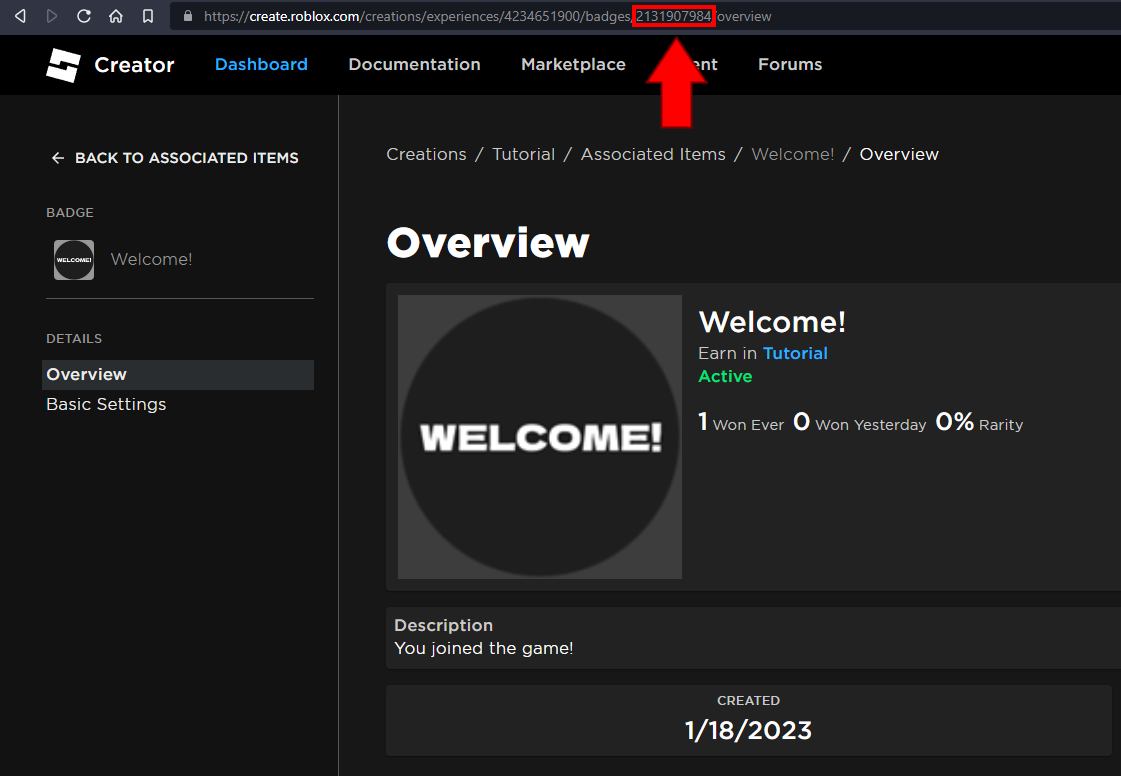
Task: Click the small Welcome! badge sidebar icon
Action: (74, 260)
